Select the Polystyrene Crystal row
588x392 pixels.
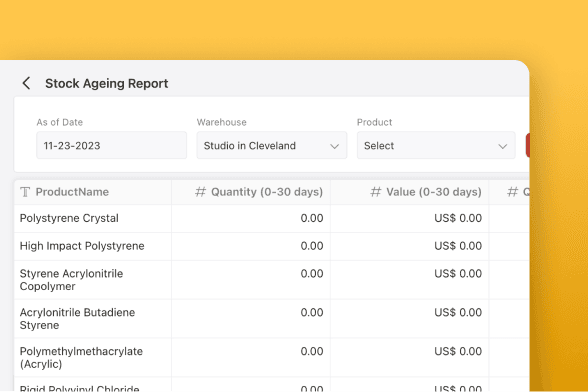(x=272, y=218)
